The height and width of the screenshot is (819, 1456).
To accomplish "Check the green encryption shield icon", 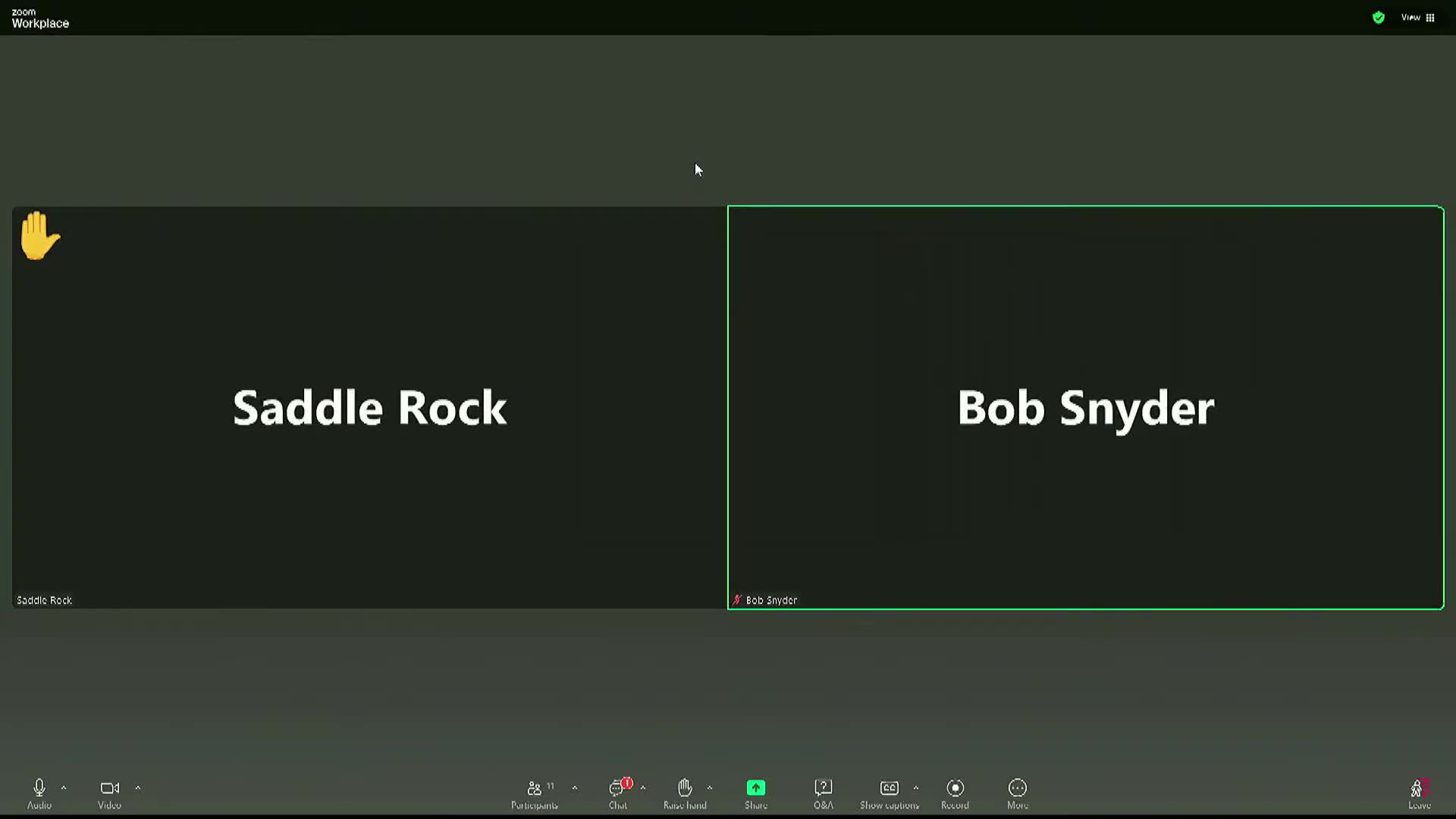I will click(1379, 17).
